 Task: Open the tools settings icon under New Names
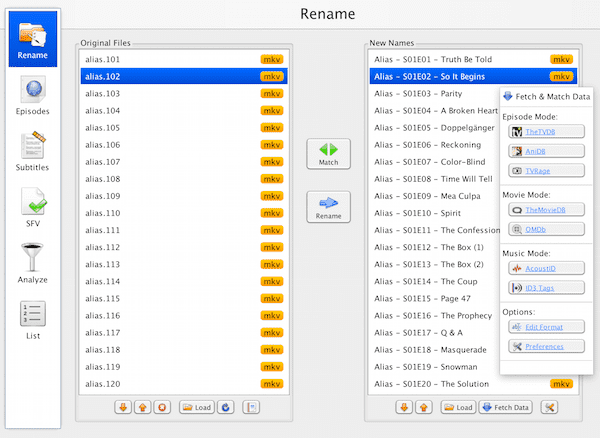(551, 407)
